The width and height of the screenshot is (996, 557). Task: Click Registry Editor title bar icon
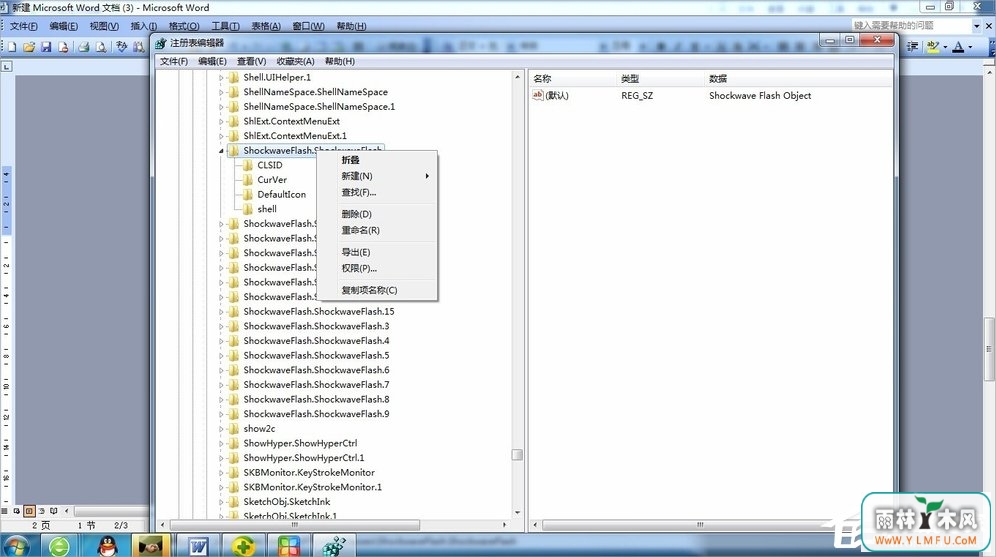click(161, 43)
